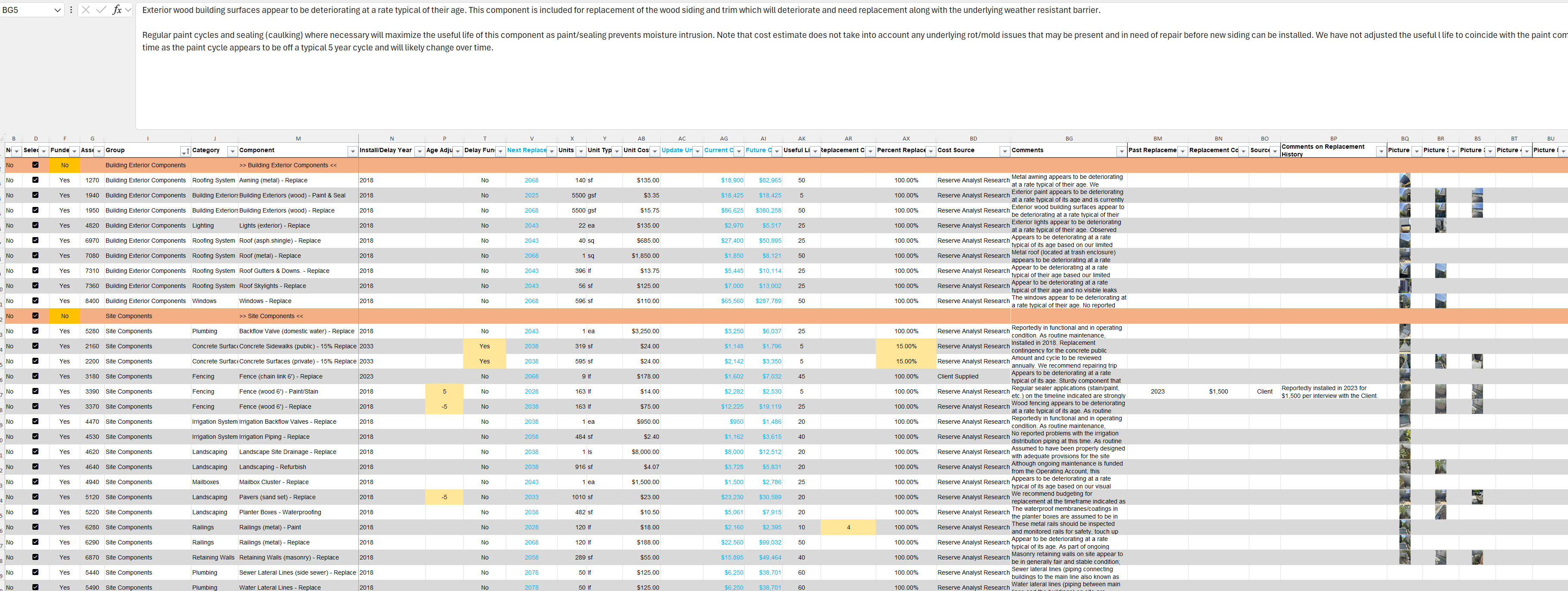Click the 2068 Next Replace value for Awning
This screenshot has height=591, width=1568.
(531, 180)
